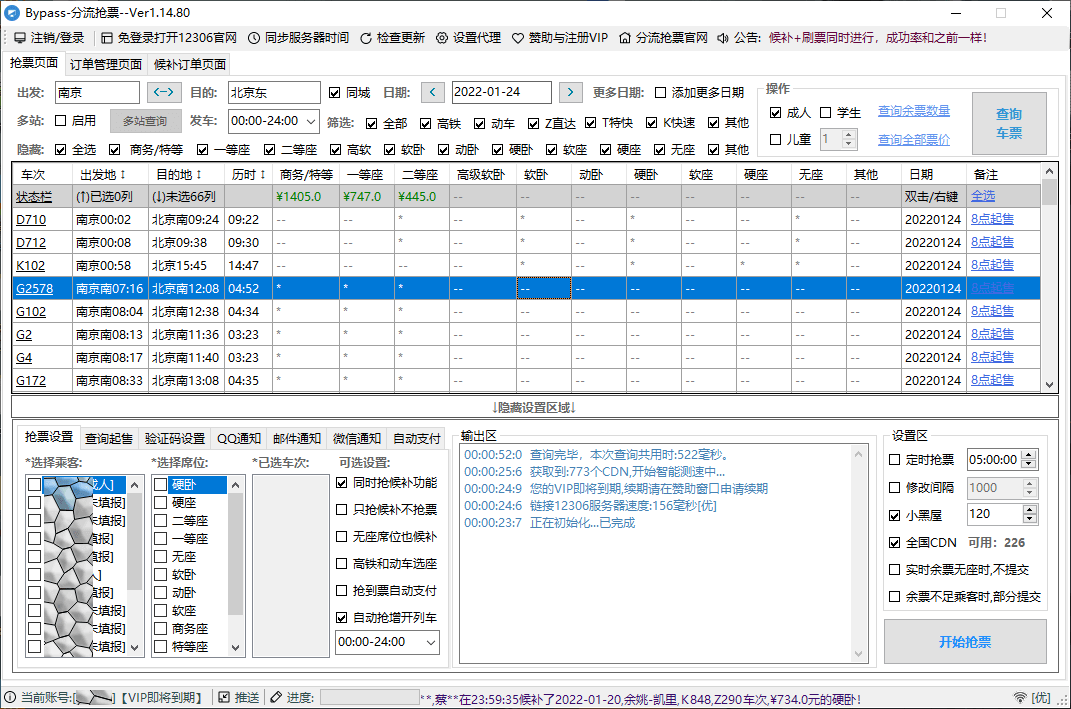The width and height of the screenshot is (1071, 709).
Task: Open the 自动抢增开列车 time range dropdown
Action: point(430,642)
